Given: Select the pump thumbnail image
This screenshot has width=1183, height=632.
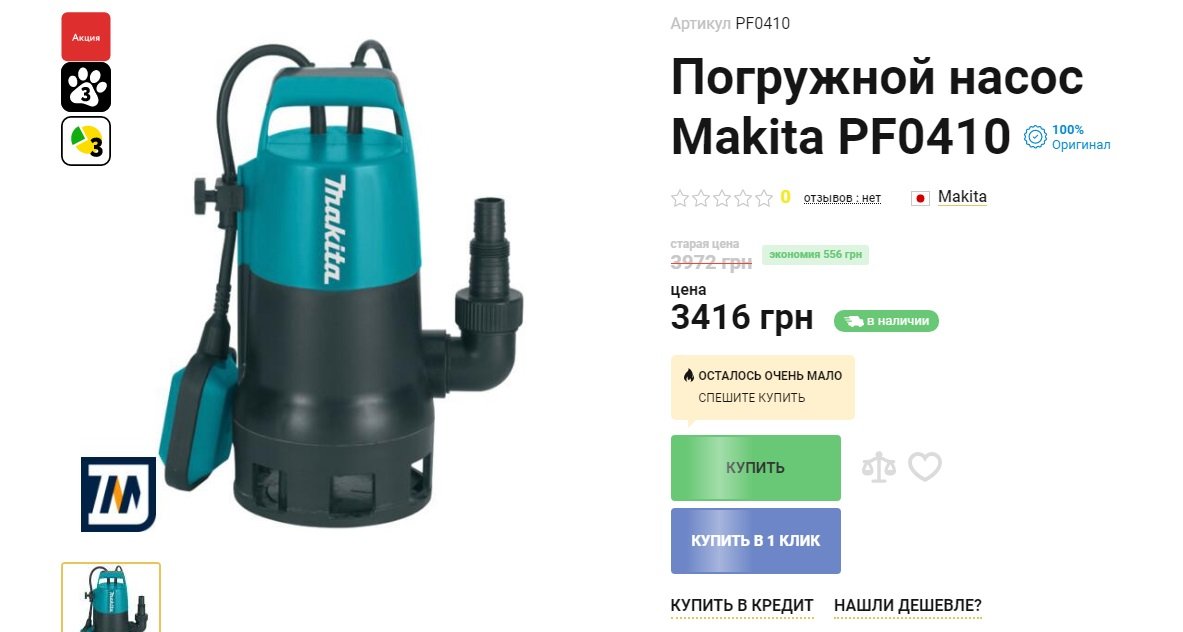Looking at the screenshot, I should click(111, 597).
